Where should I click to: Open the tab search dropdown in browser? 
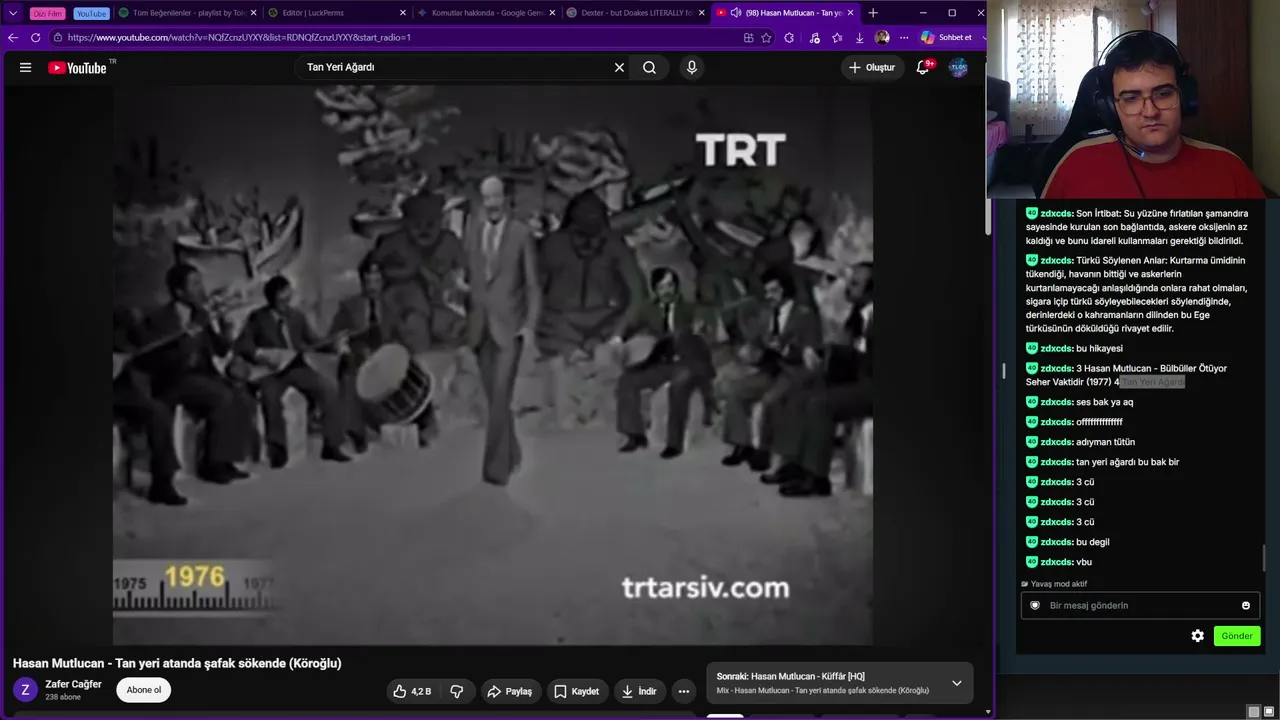pos(13,13)
